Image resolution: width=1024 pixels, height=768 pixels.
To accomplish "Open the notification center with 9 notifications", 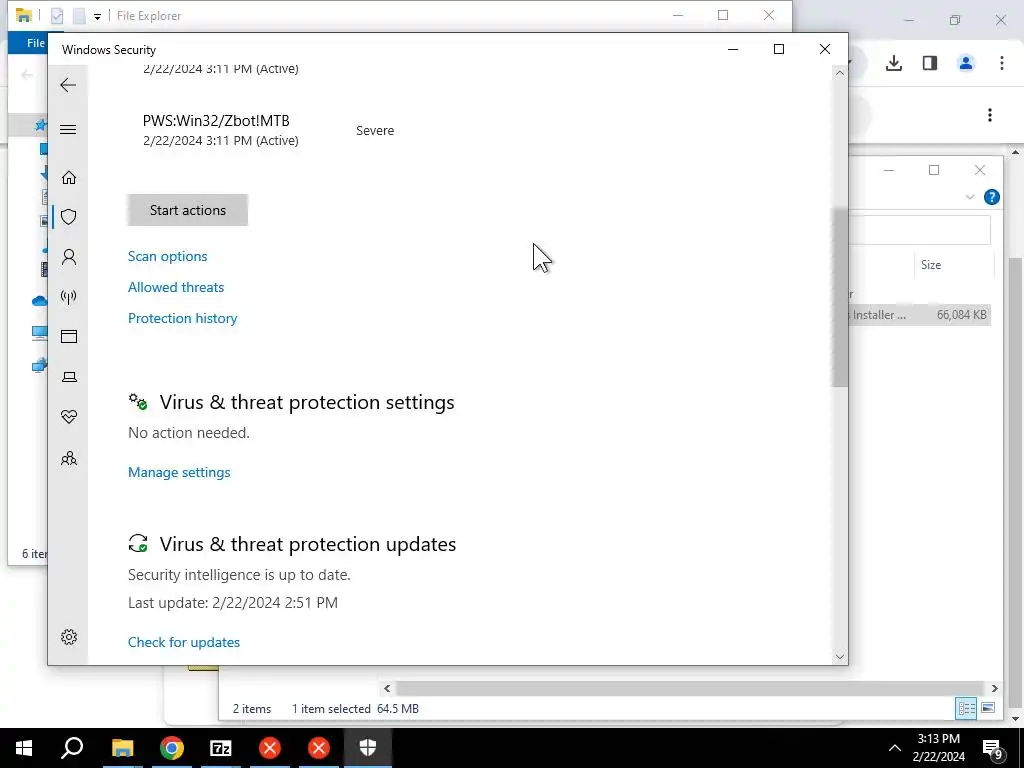I will click(992, 748).
